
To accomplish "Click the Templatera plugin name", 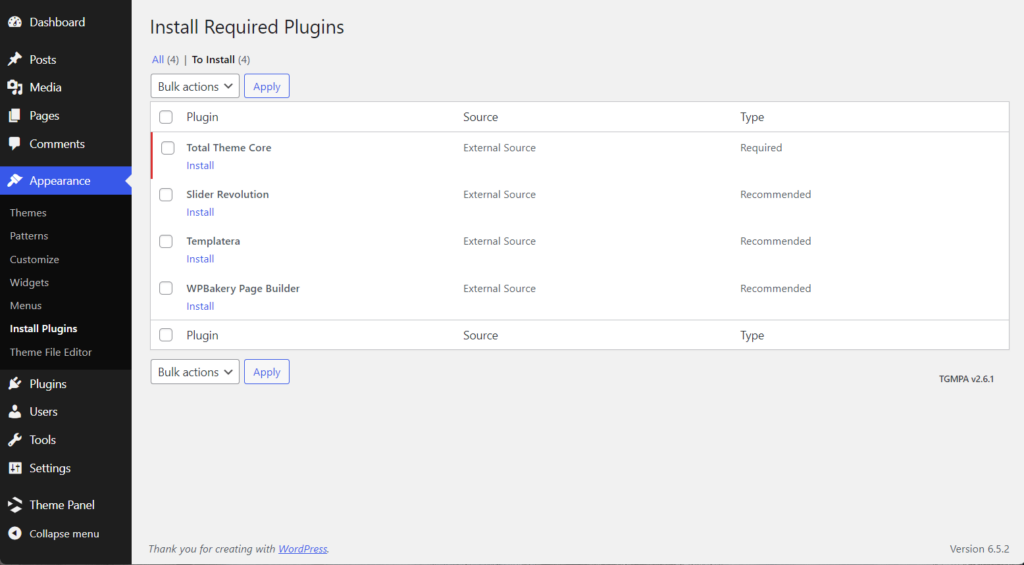I will (x=213, y=241).
